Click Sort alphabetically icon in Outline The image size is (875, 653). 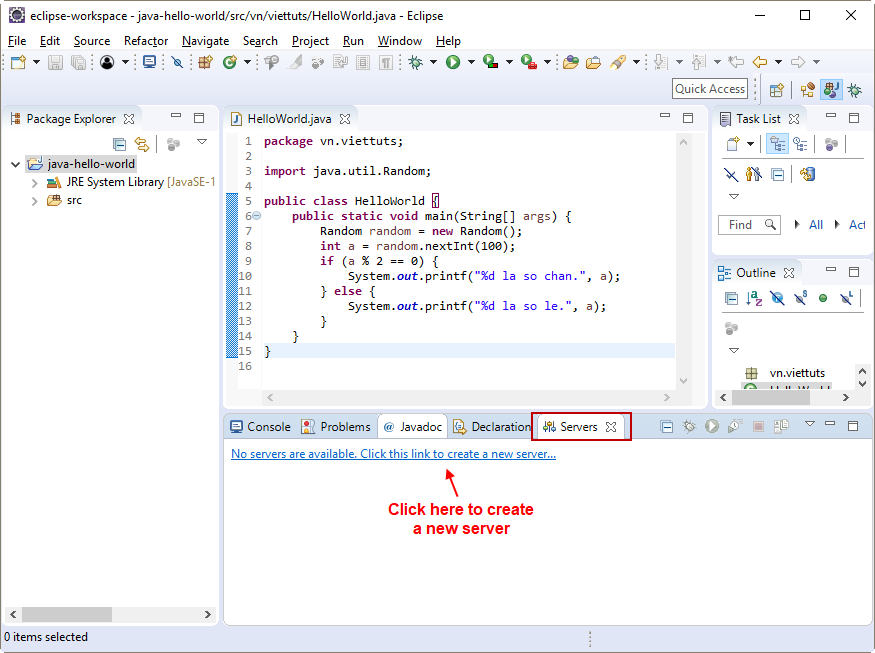tap(754, 298)
